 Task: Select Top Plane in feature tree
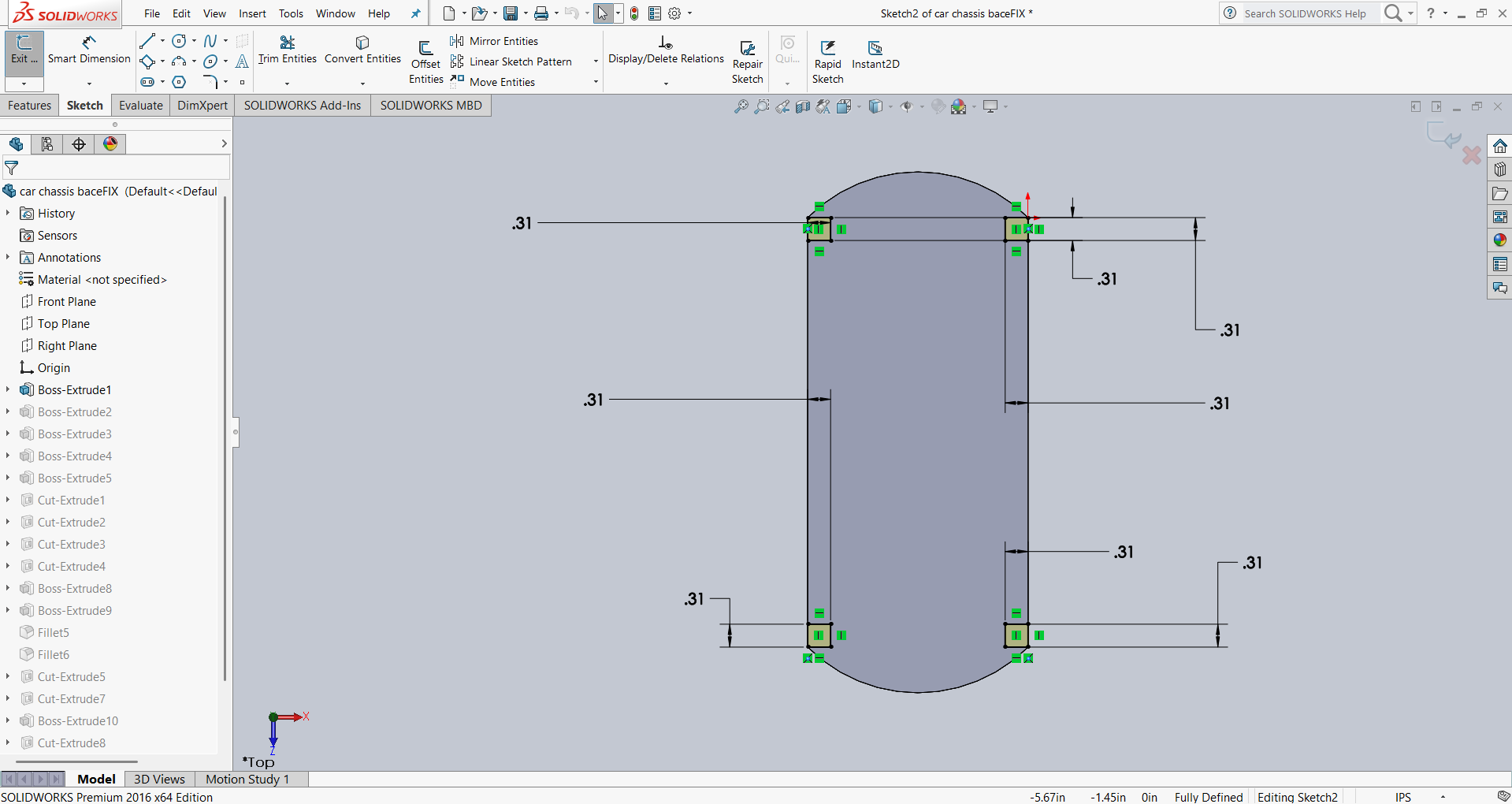(64, 323)
